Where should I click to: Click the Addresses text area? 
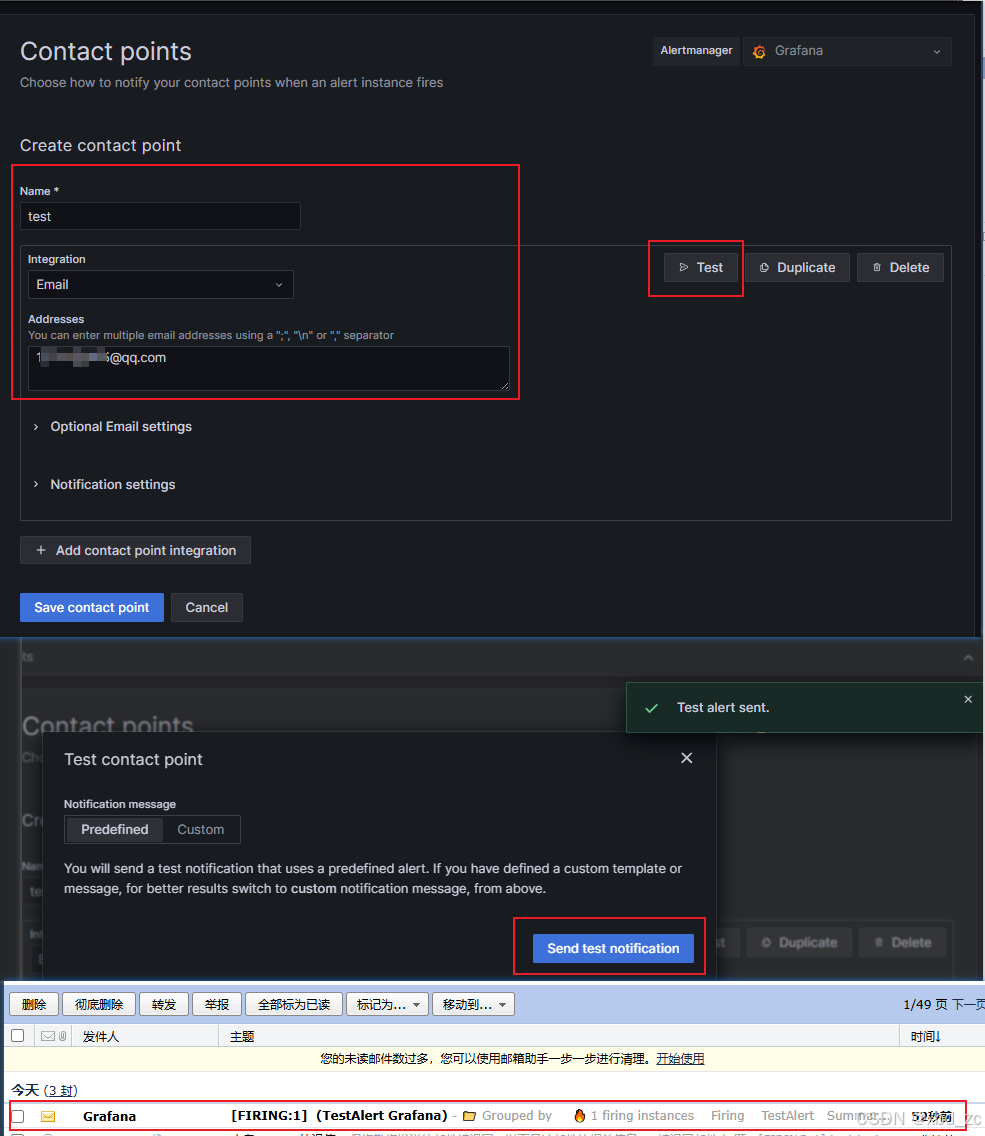click(x=269, y=368)
